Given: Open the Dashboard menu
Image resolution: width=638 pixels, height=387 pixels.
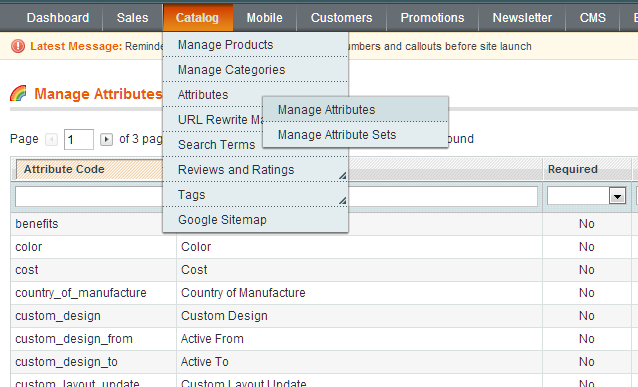Looking at the screenshot, I should tap(58, 18).
